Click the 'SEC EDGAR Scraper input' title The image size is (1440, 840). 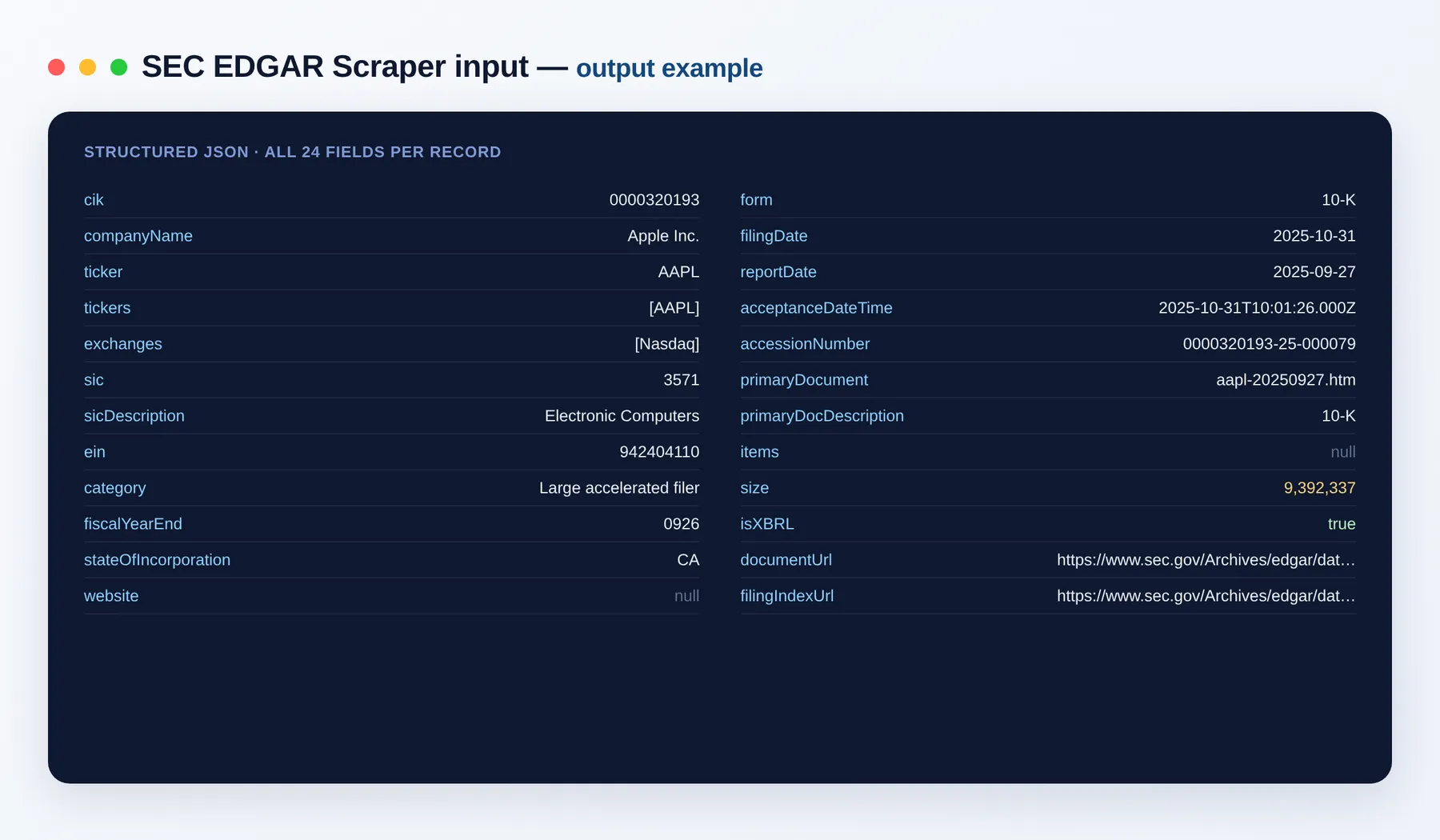pyautogui.click(x=335, y=67)
